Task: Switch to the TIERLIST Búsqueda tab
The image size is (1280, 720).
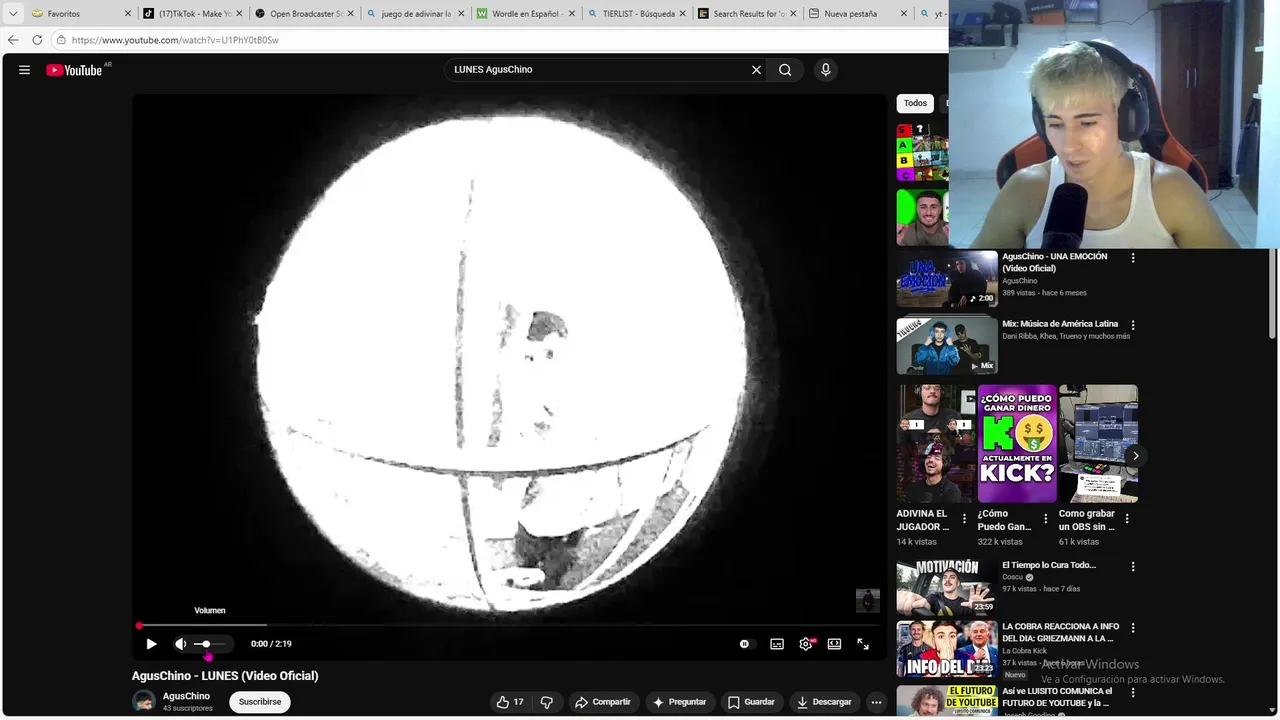Action: pos(637,14)
